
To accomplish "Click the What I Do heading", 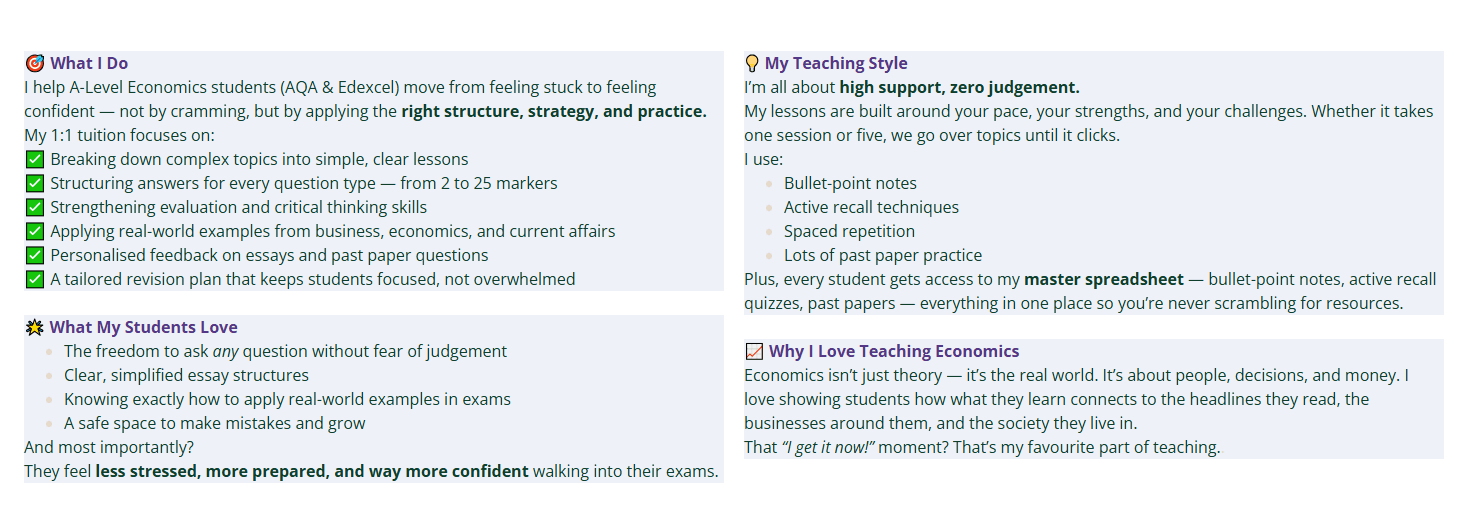I will 89,63.
